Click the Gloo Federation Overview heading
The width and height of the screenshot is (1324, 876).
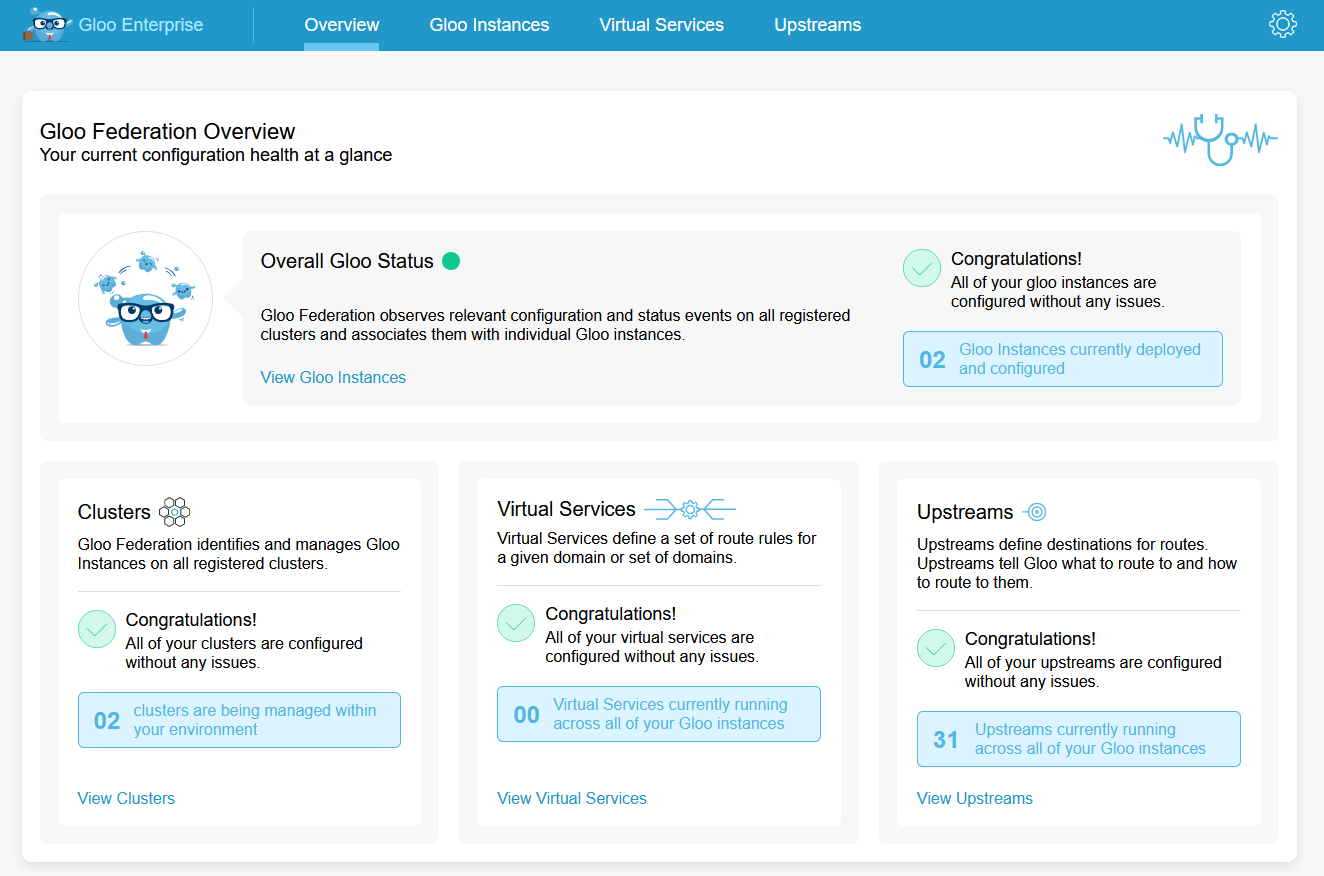point(168,132)
